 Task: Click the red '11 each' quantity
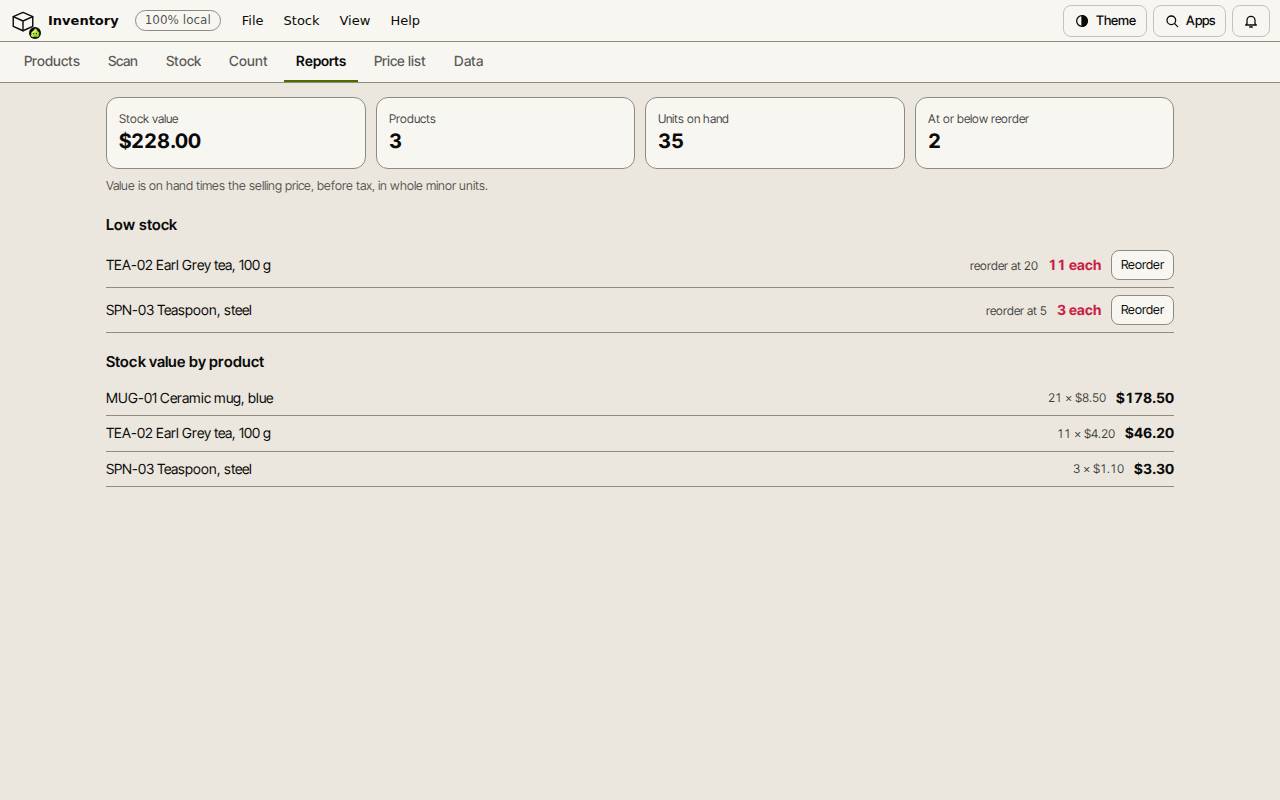pyautogui.click(x=1075, y=265)
